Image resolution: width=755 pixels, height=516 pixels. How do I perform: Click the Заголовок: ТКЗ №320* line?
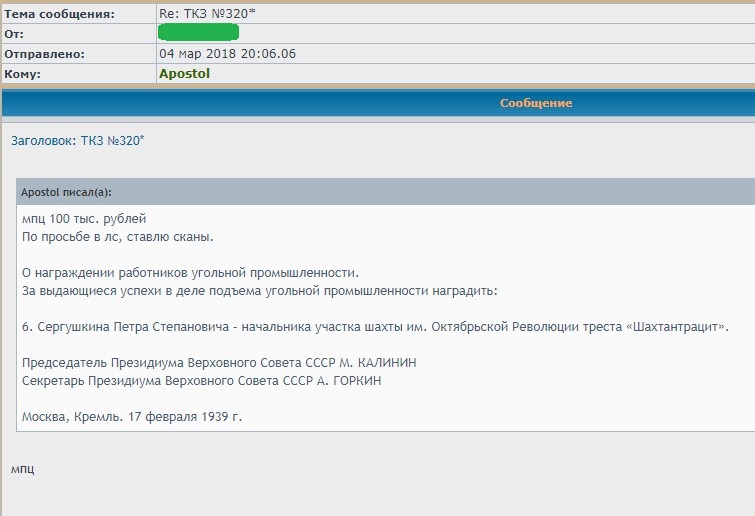coord(77,141)
